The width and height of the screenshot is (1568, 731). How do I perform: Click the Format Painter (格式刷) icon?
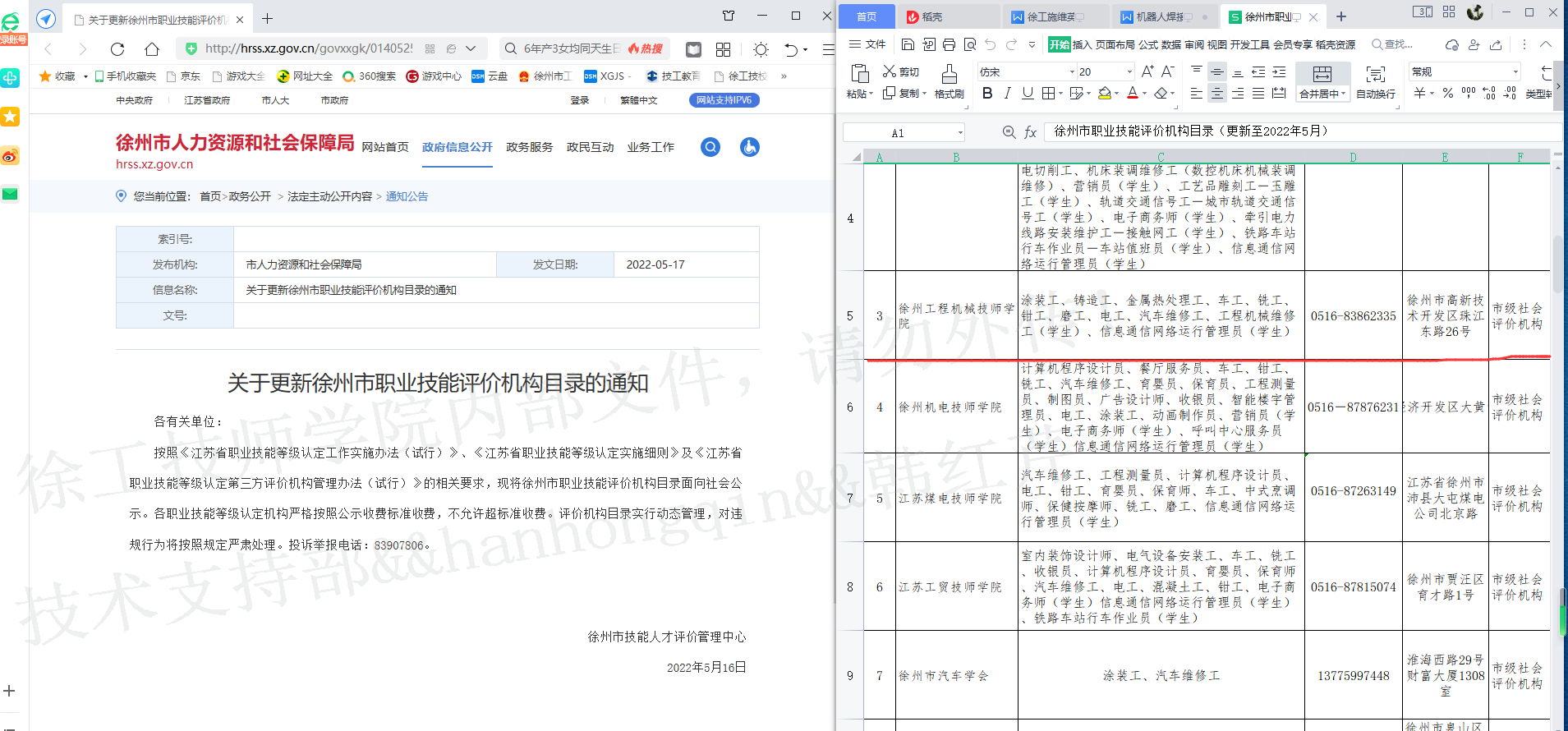pyautogui.click(x=949, y=80)
